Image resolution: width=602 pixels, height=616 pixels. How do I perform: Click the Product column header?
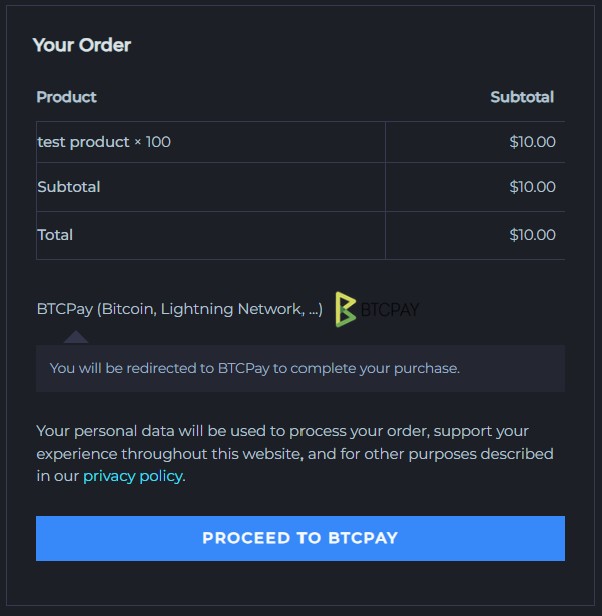[x=66, y=97]
